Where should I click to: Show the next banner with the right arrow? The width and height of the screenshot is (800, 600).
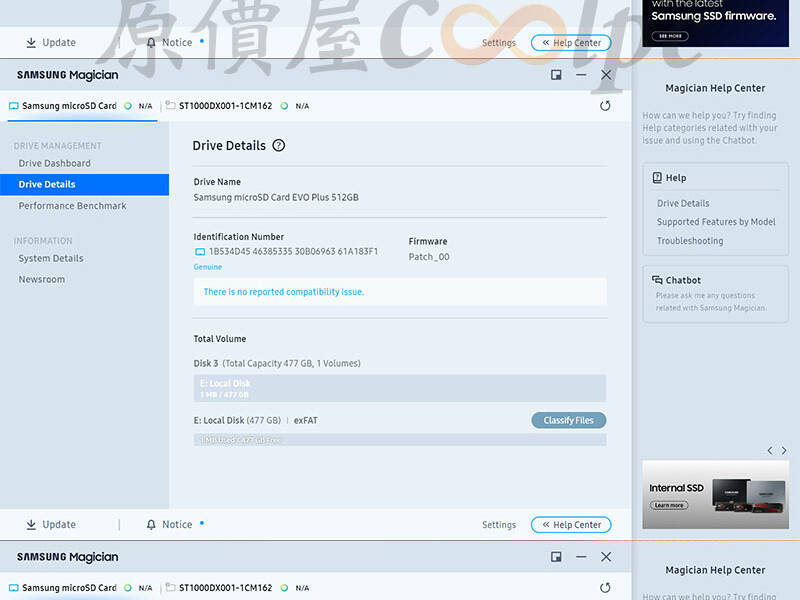[784, 451]
